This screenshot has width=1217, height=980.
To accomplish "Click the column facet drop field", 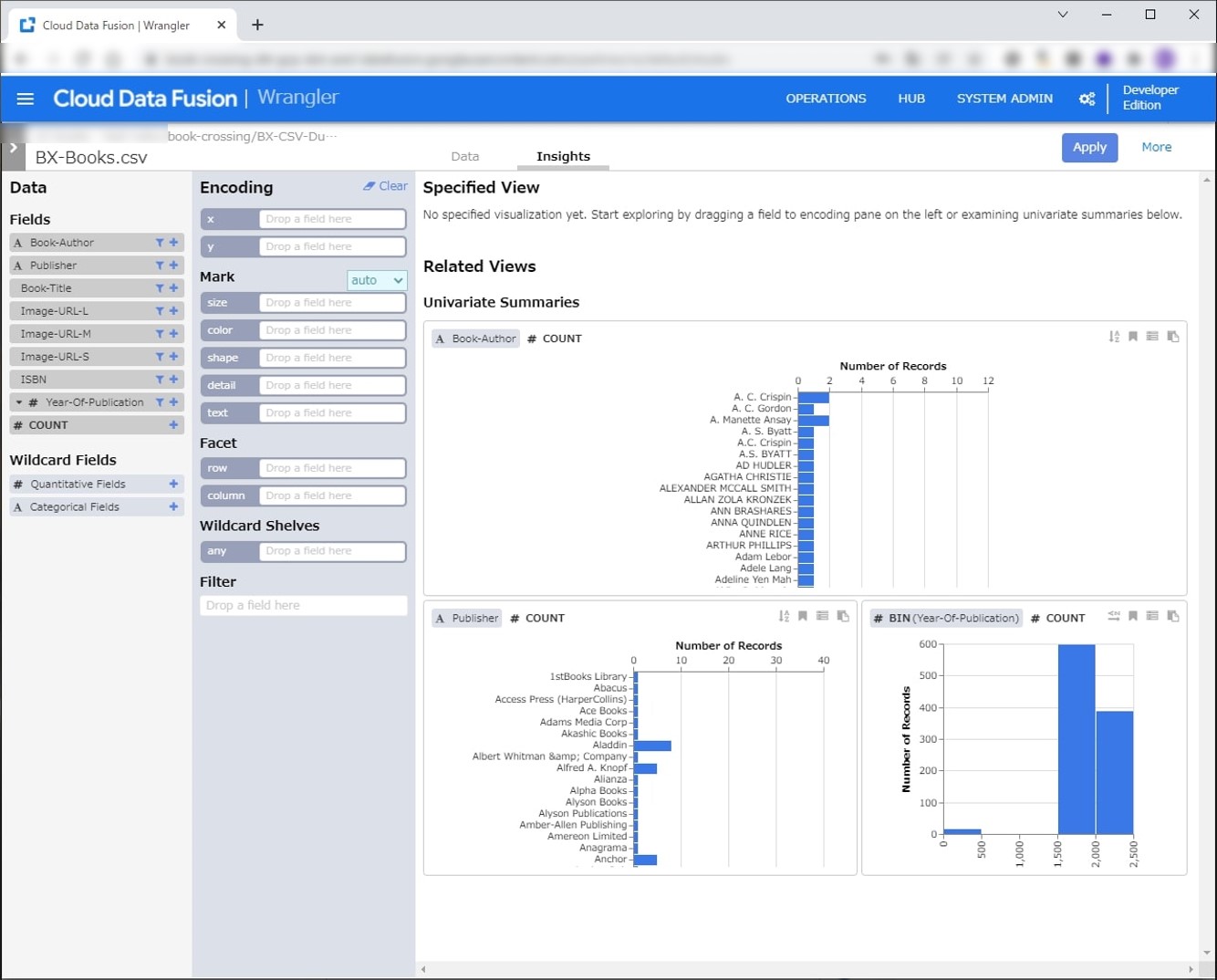I will point(332,495).
